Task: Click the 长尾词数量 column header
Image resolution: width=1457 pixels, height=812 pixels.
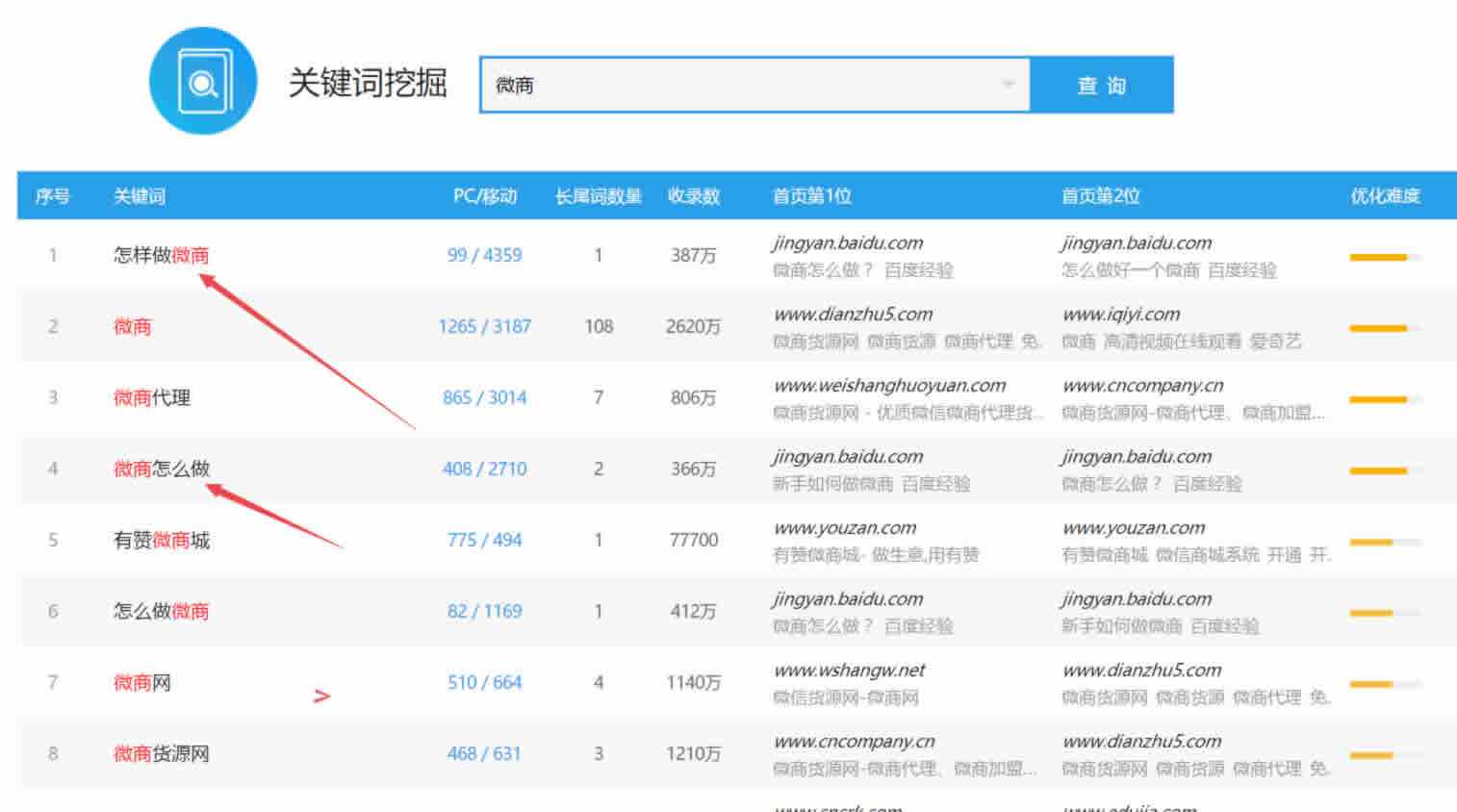Action: coord(598,196)
